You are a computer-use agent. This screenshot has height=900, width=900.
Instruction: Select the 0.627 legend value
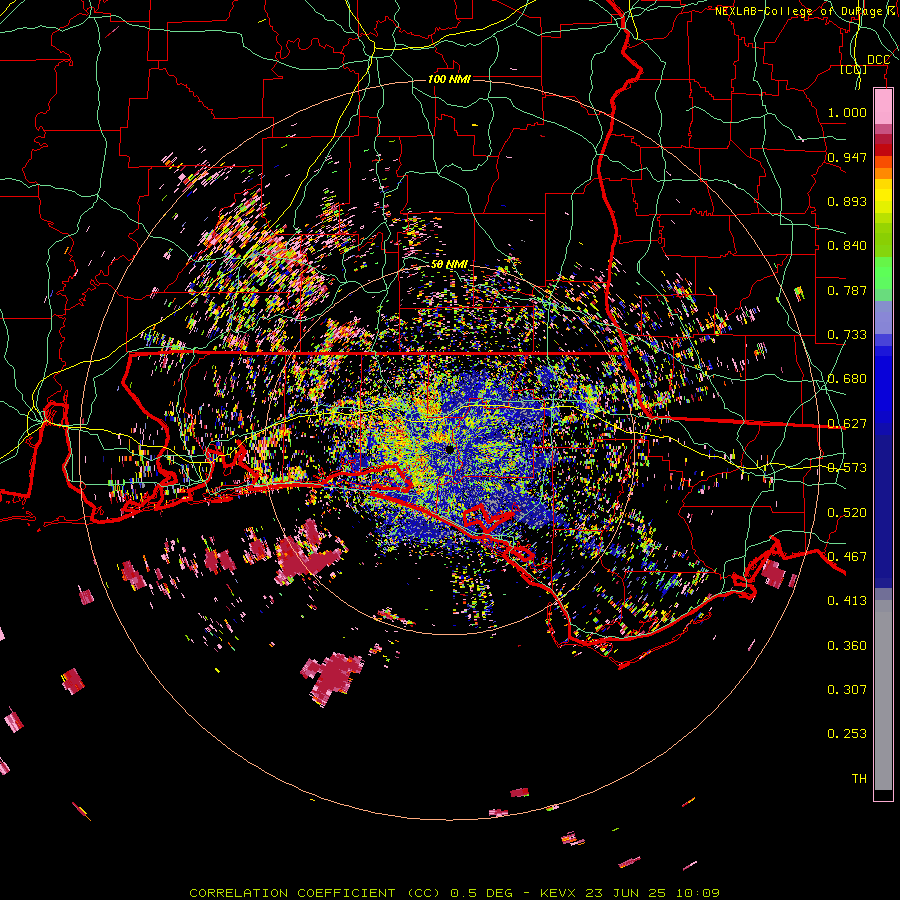(x=847, y=424)
